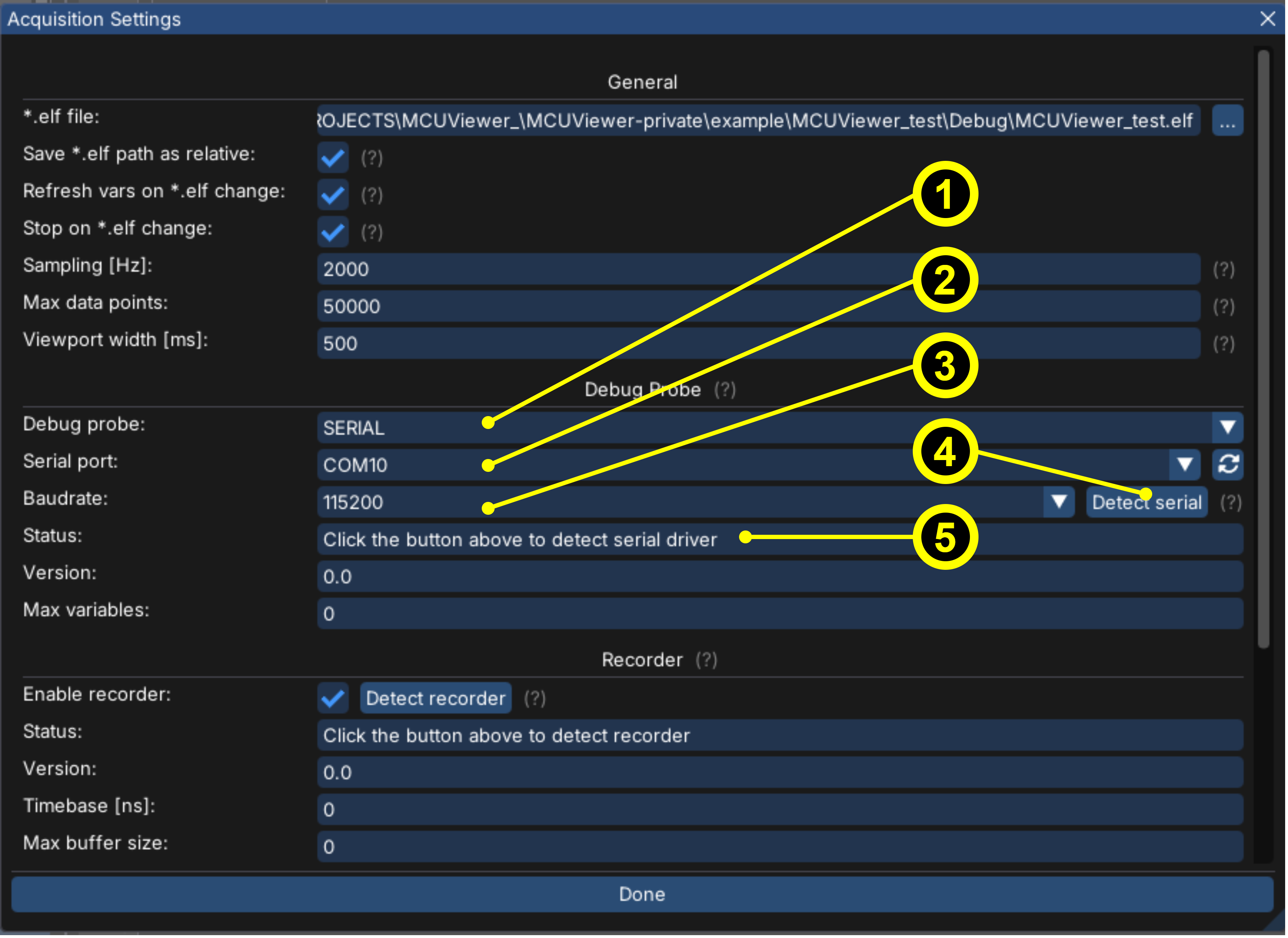Open elf file browse (...) button

[x=1227, y=120]
